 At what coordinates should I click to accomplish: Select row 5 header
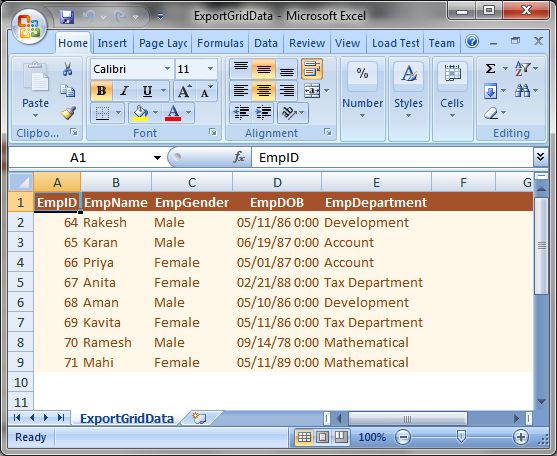click(x=21, y=283)
